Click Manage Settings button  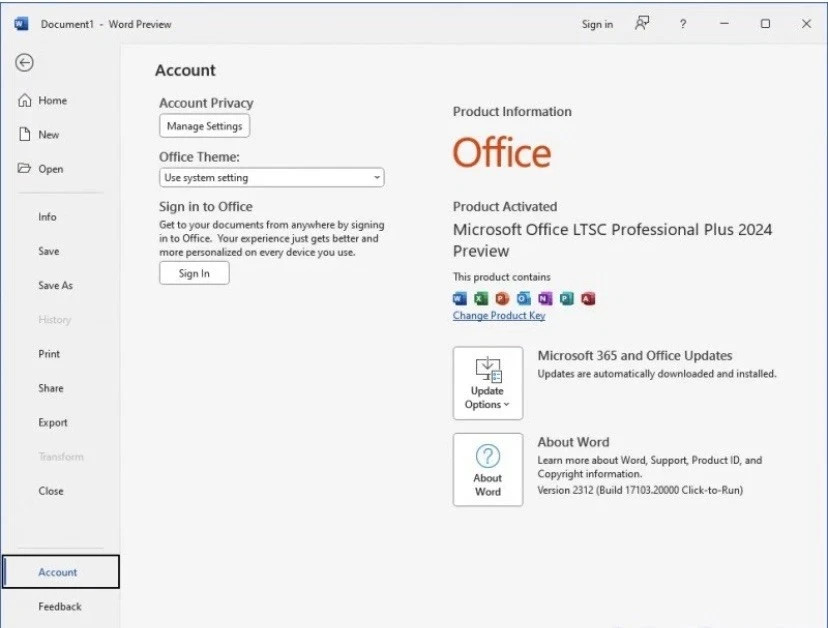(204, 126)
